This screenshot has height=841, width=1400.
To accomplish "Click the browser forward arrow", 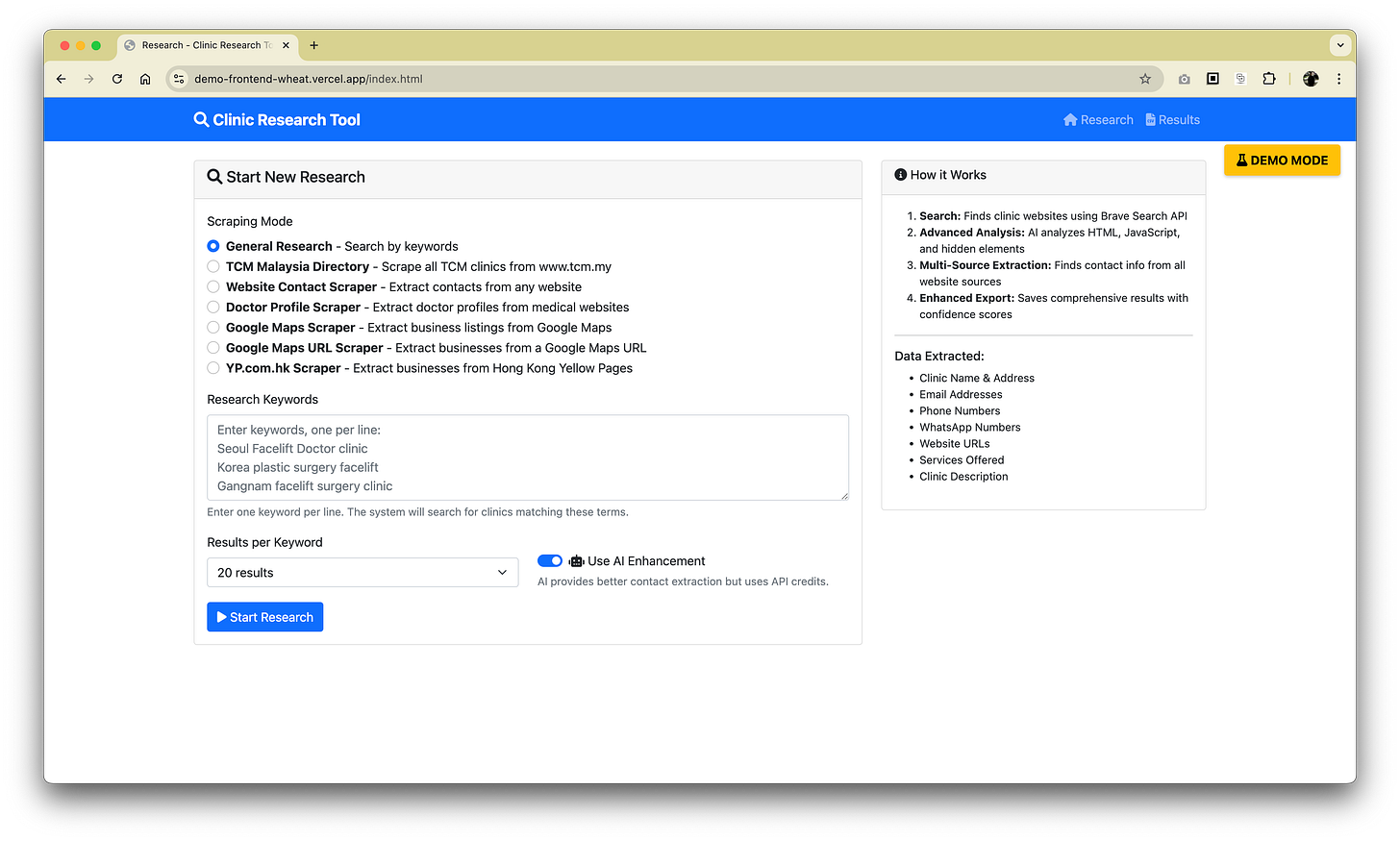I will pos(89,79).
